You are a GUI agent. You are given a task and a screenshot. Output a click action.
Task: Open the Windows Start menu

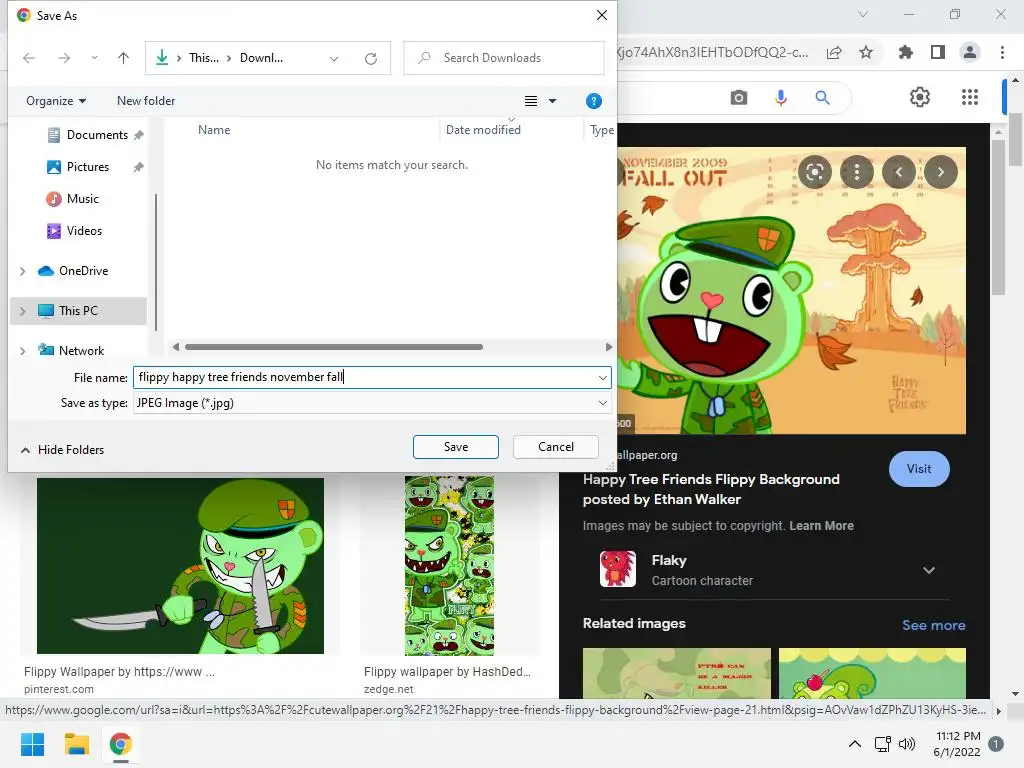pyautogui.click(x=33, y=744)
